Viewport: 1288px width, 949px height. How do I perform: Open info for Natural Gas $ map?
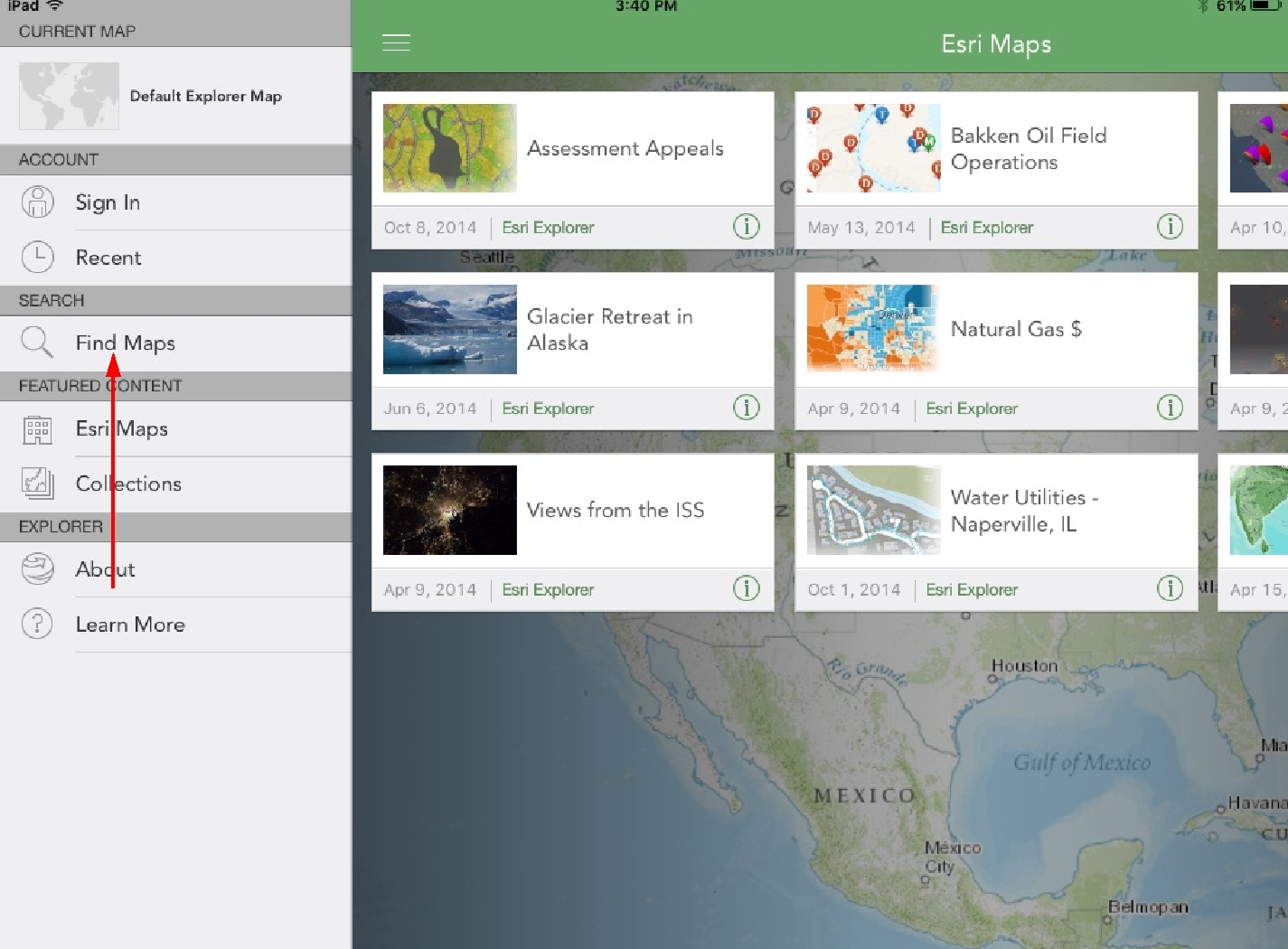point(1170,408)
